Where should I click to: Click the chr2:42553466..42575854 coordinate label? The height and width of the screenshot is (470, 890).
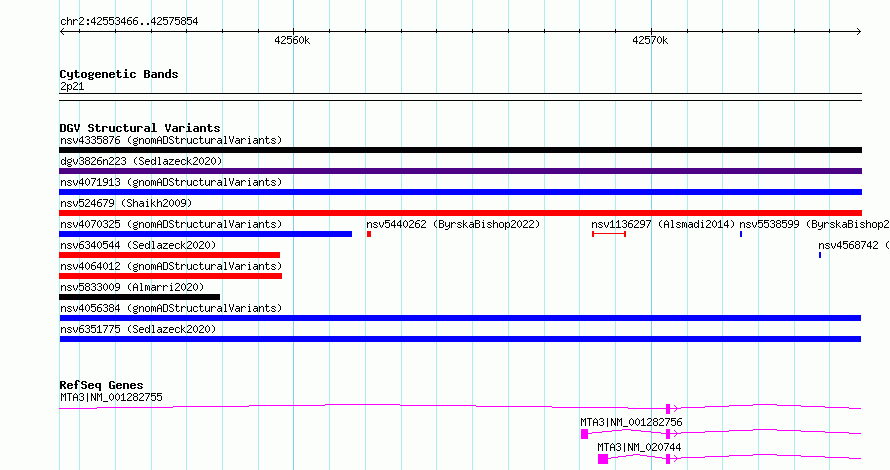(x=129, y=22)
